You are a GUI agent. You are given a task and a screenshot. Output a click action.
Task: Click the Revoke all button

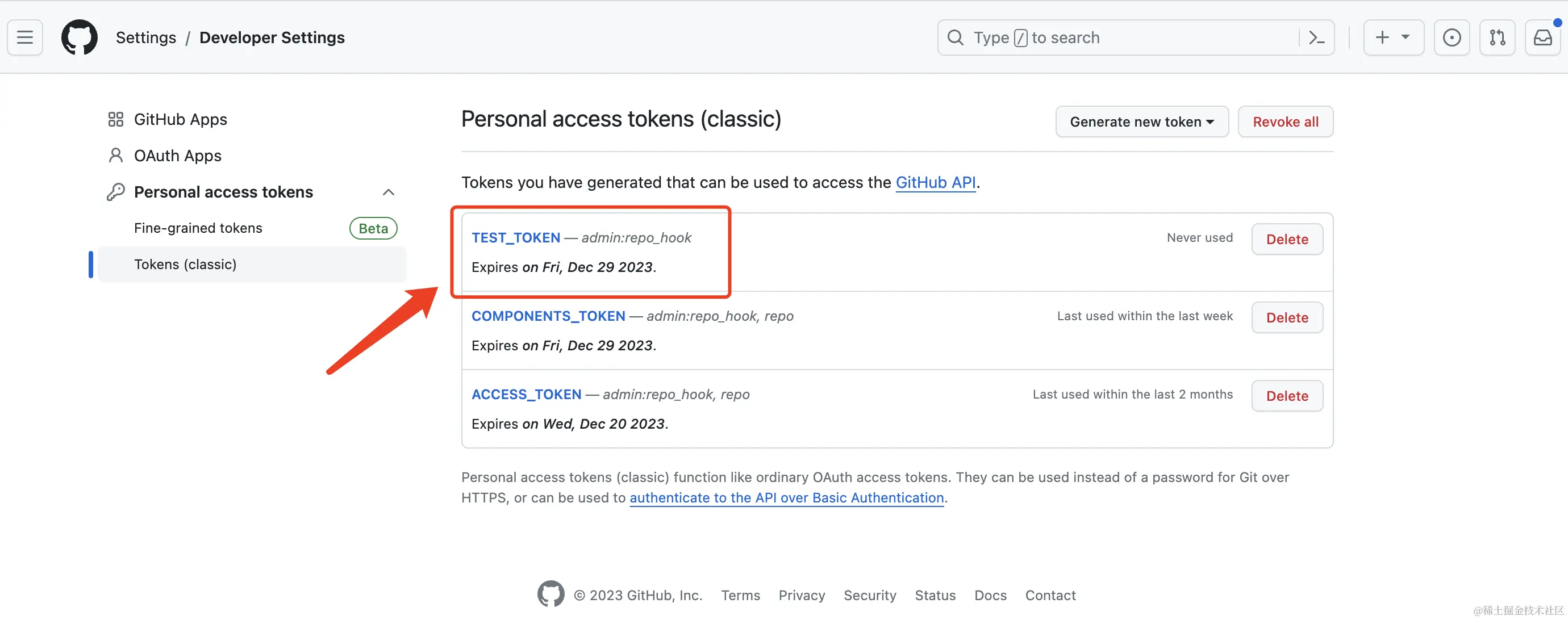coord(1286,122)
